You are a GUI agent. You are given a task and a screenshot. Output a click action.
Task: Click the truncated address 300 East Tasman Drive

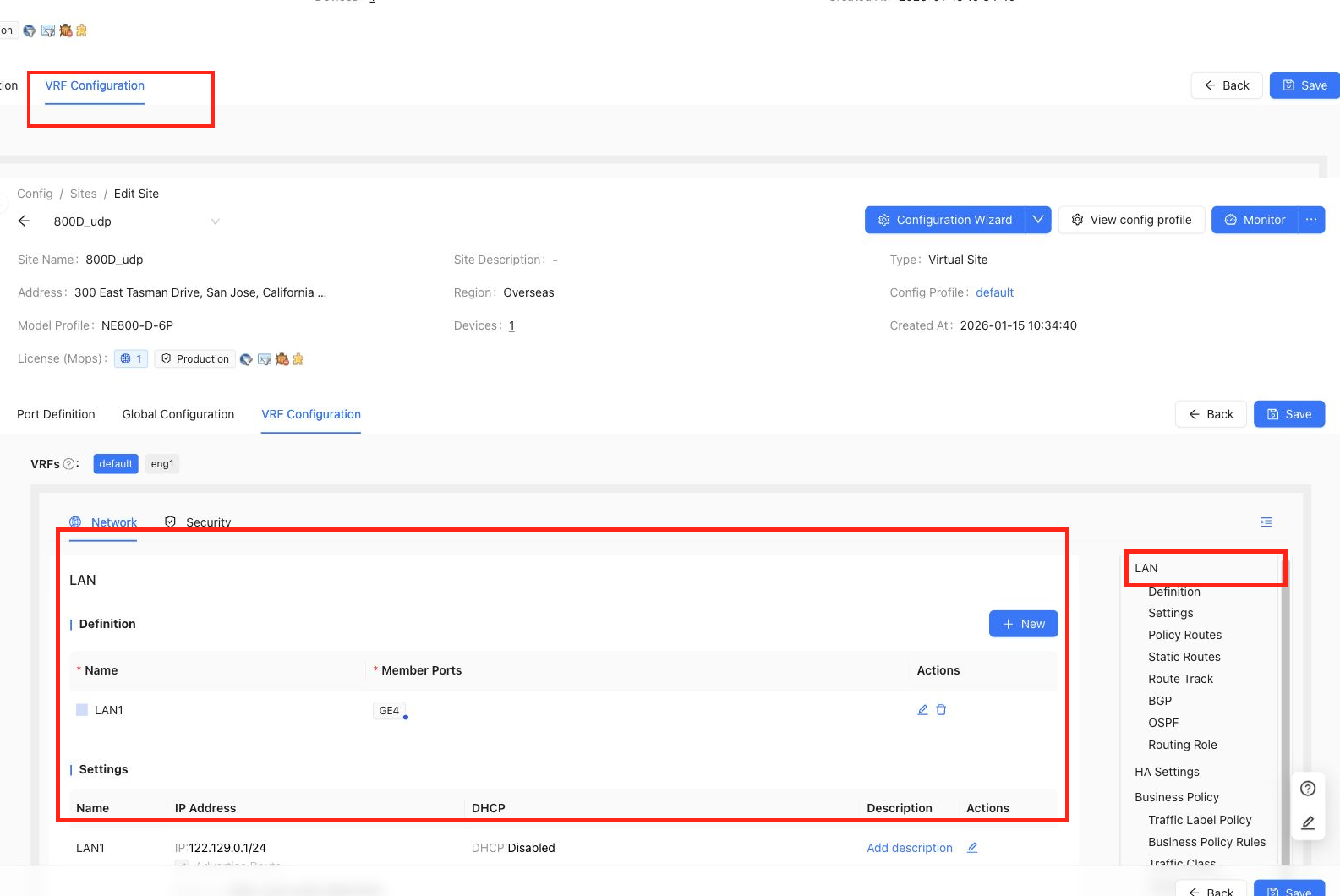click(200, 292)
